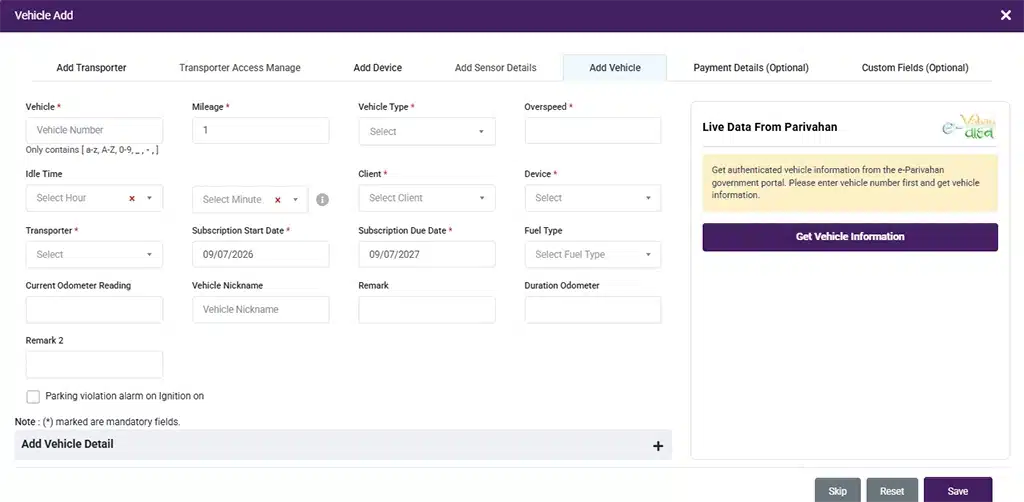Click the Live Data From Parivahan heading
Viewport: 1024px width, 502px height.
tap(770, 127)
